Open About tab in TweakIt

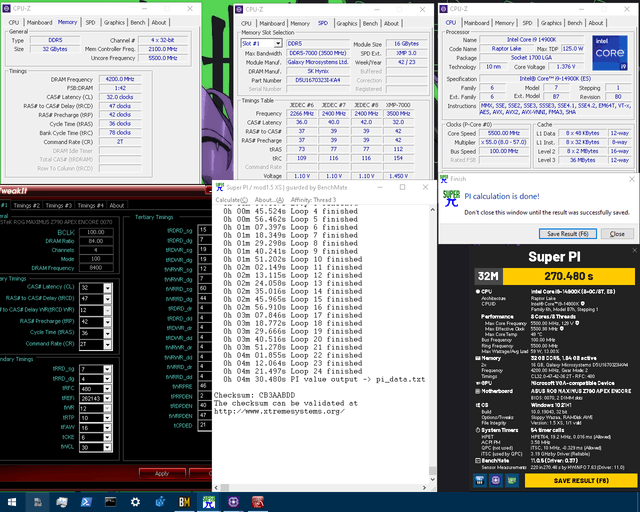click(x=117, y=205)
